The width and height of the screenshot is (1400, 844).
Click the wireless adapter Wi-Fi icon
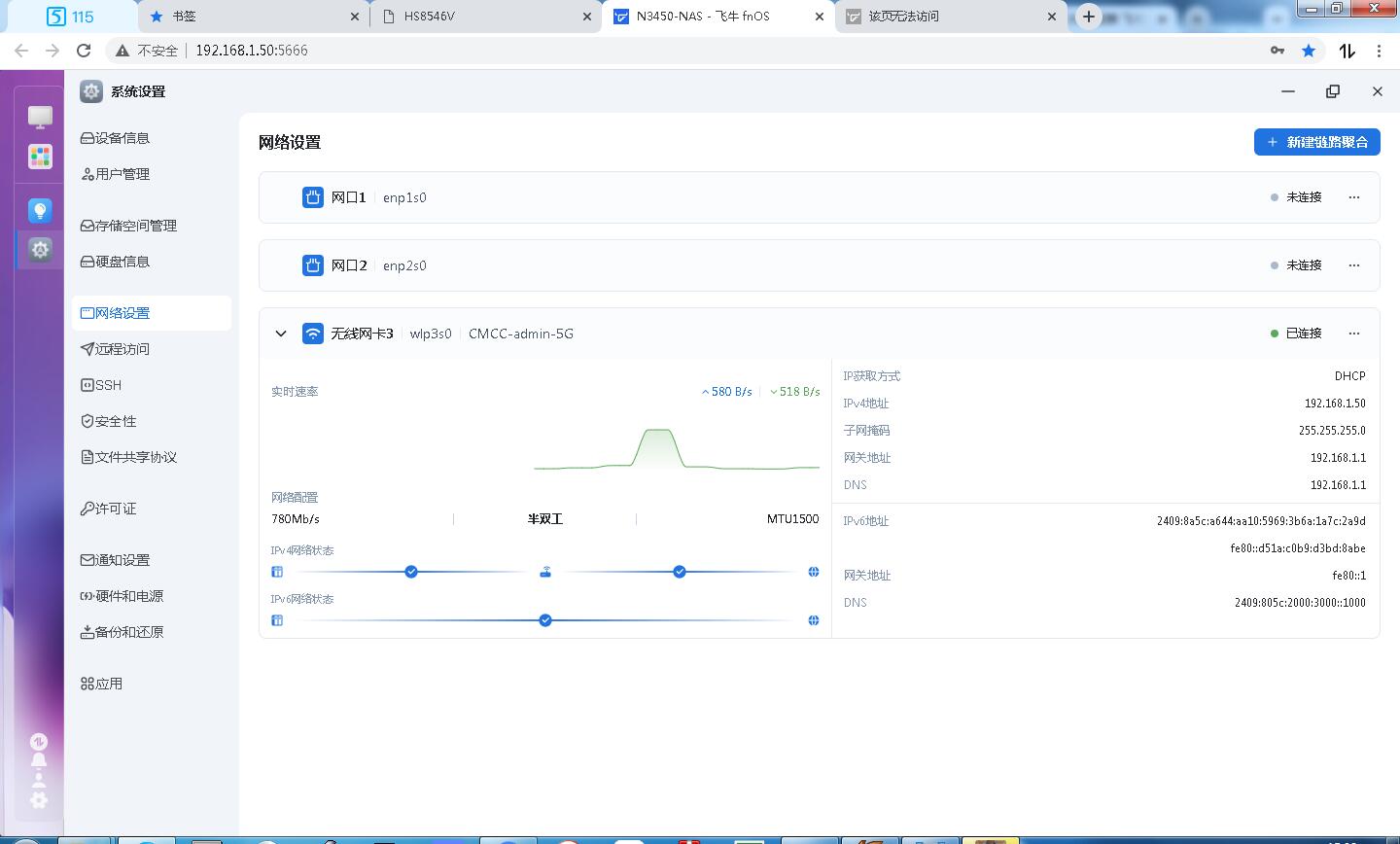312,334
